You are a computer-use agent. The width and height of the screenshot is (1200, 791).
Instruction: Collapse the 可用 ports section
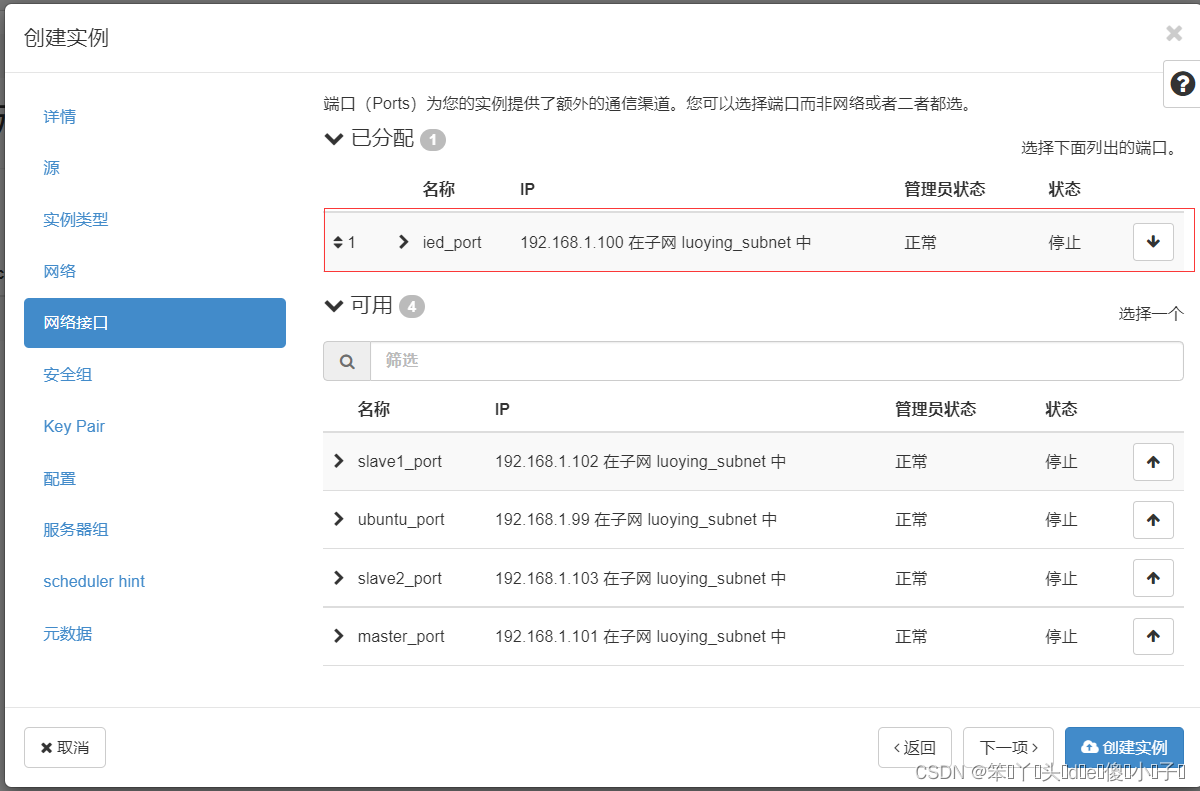pyautogui.click(x=334, y=306)
